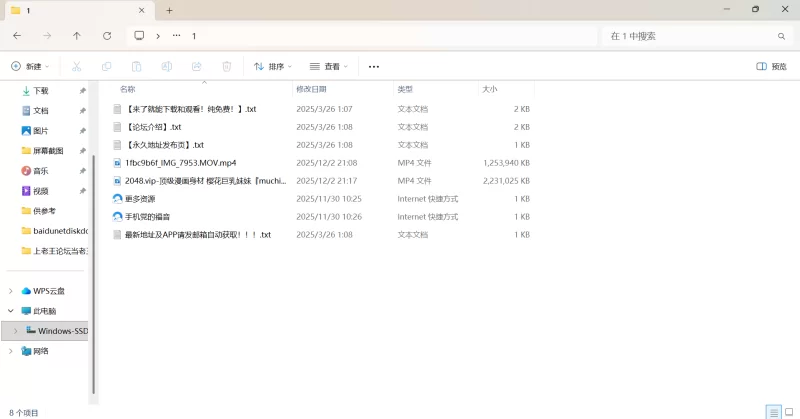Open 下载 folder in sidebar
Screen dimensions: 800x419
tap(40, 90)
